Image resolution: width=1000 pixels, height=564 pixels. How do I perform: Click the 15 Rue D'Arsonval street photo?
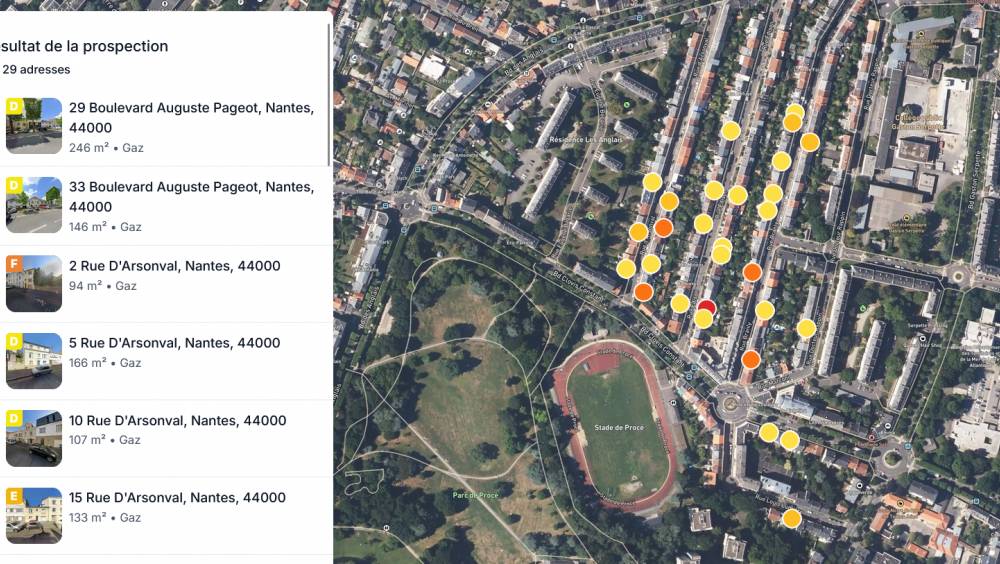[x=34, y=516]
